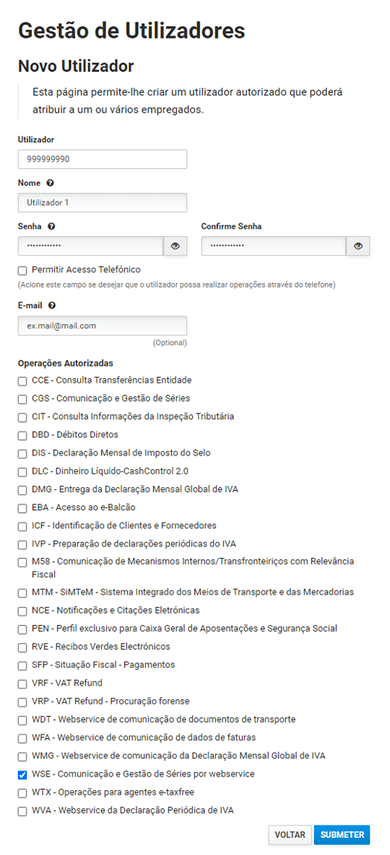Focus the Confirme Senha password field
Image resolution: width=390 pixels, height=855 pixels.
[x=274, y=246]
